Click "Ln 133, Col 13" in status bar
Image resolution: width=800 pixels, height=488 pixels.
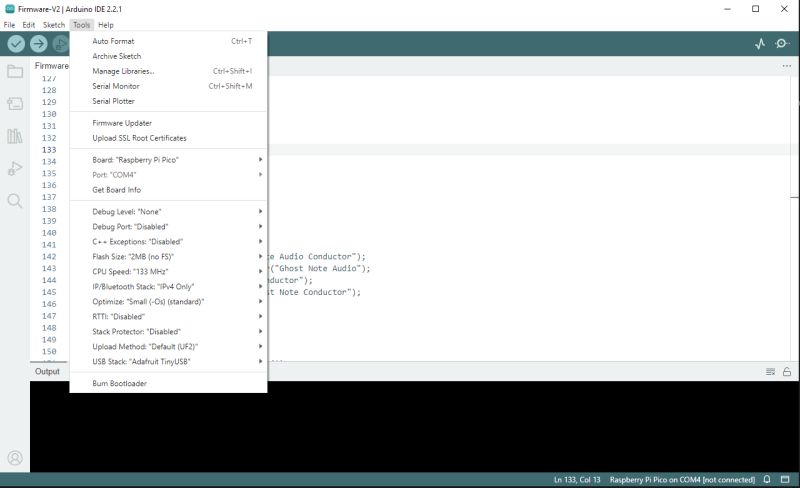[x=577, y=479]
